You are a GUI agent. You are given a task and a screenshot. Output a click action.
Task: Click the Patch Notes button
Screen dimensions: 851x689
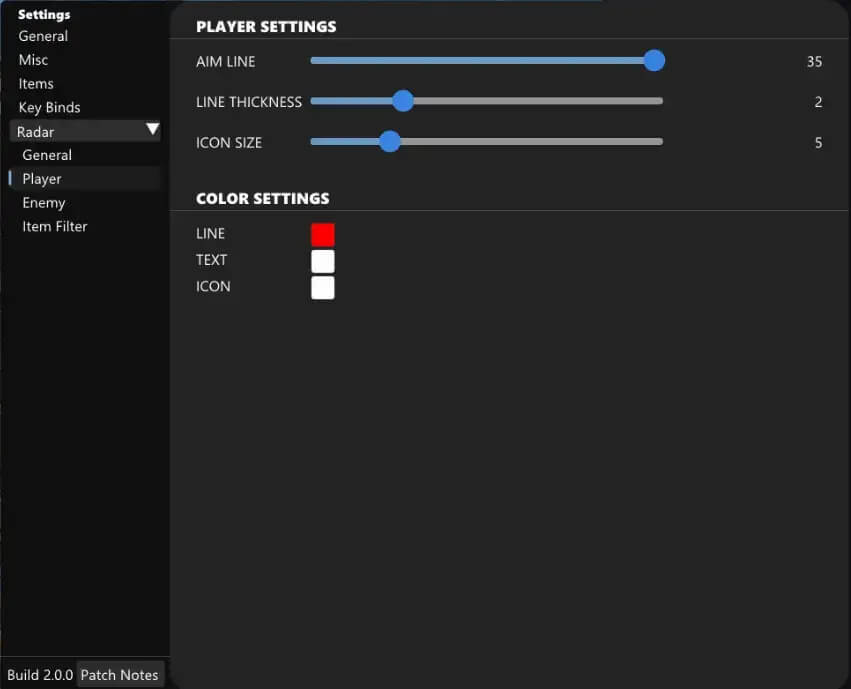pos(119,675)
